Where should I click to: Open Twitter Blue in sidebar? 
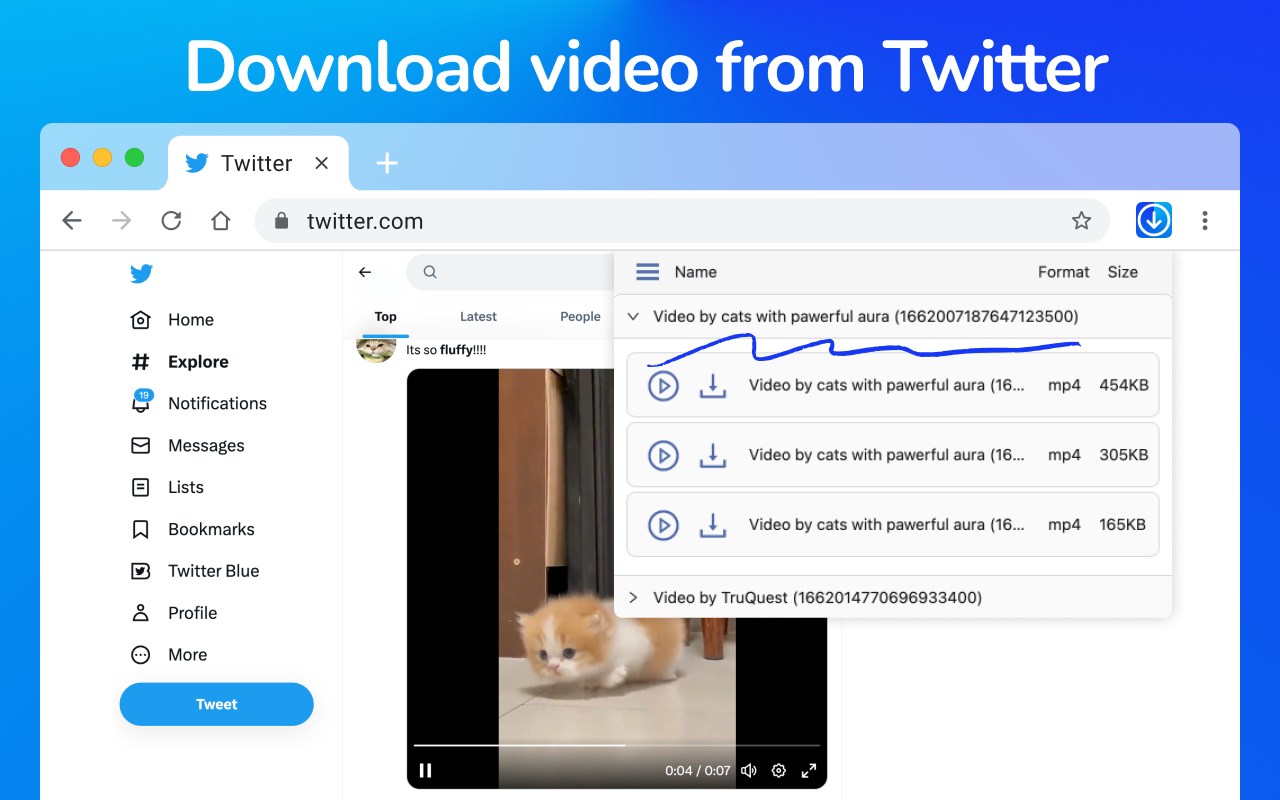pyautogui.click(x=195, y=571)
